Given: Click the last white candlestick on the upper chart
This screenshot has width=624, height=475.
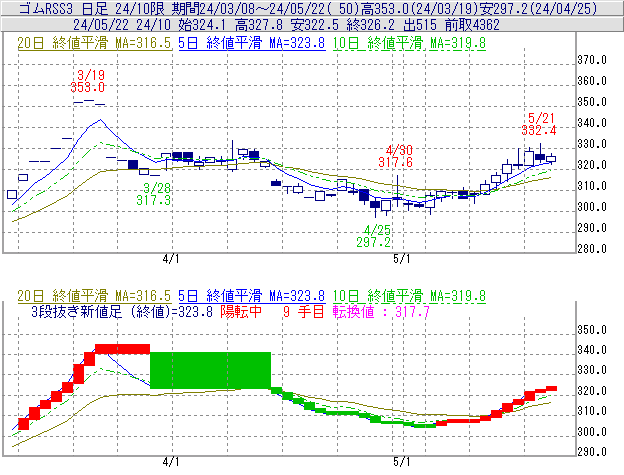Looking at the screenshot, I should 551,159.
